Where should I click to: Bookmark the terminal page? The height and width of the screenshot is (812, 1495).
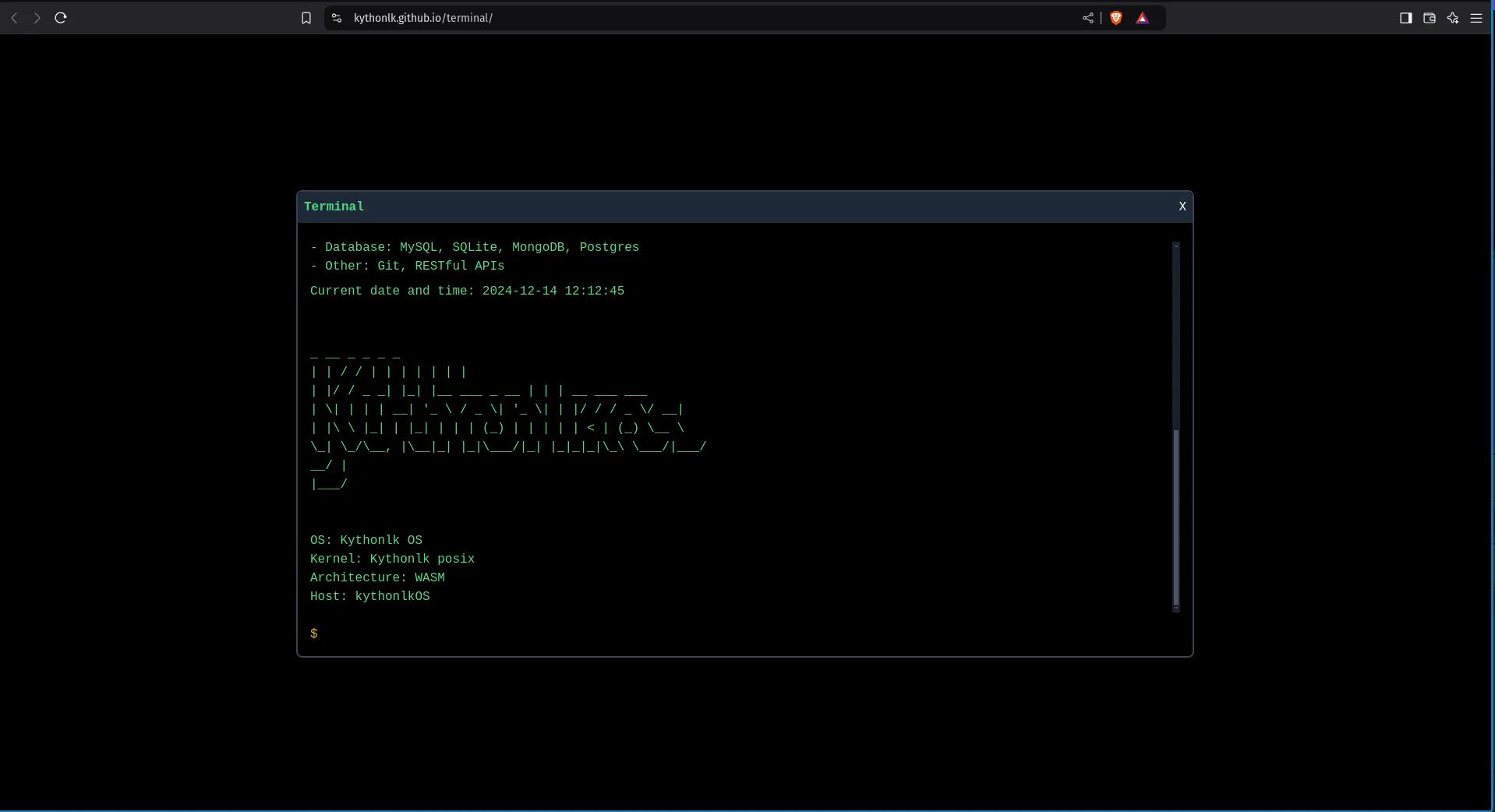tap(306, 18)
